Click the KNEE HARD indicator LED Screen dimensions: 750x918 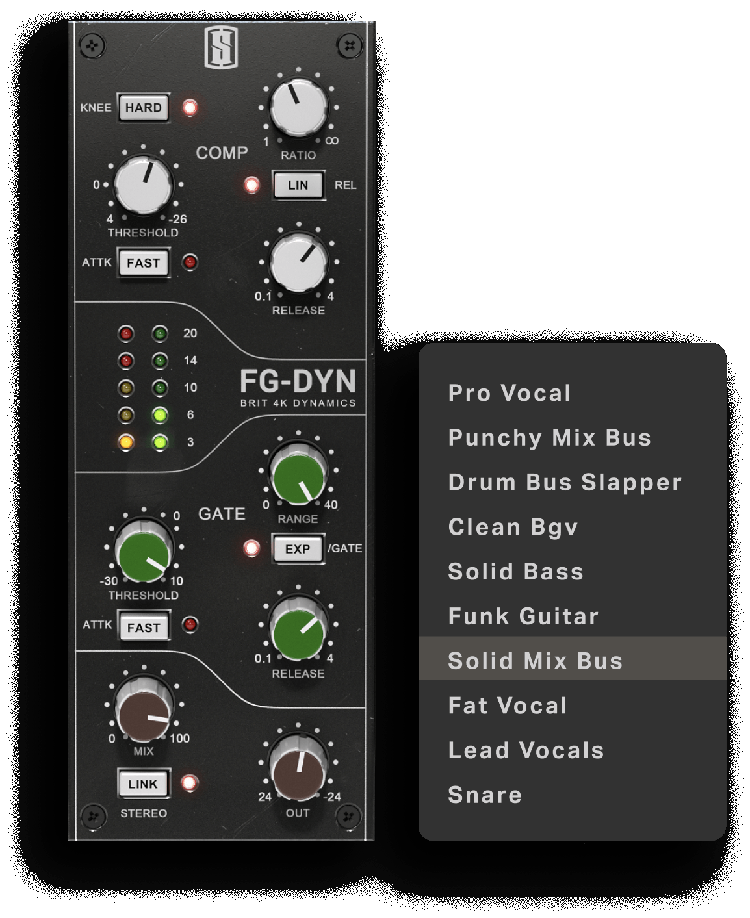(x=190, y=108)
